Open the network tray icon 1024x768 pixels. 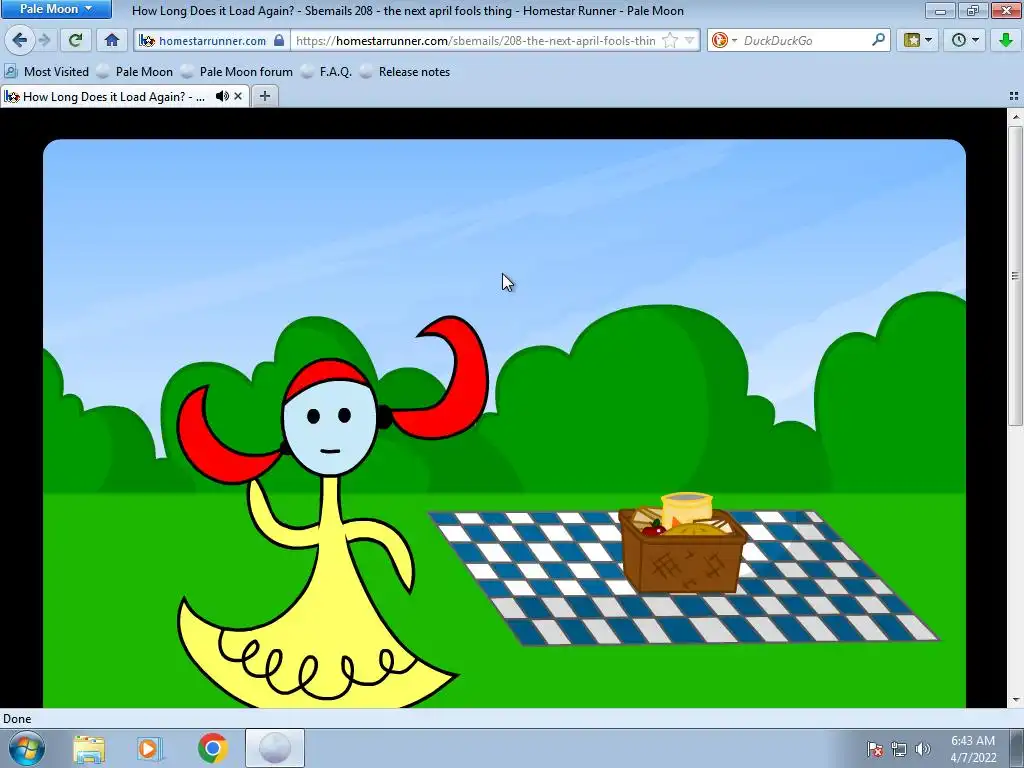click(x=899, y=749)
